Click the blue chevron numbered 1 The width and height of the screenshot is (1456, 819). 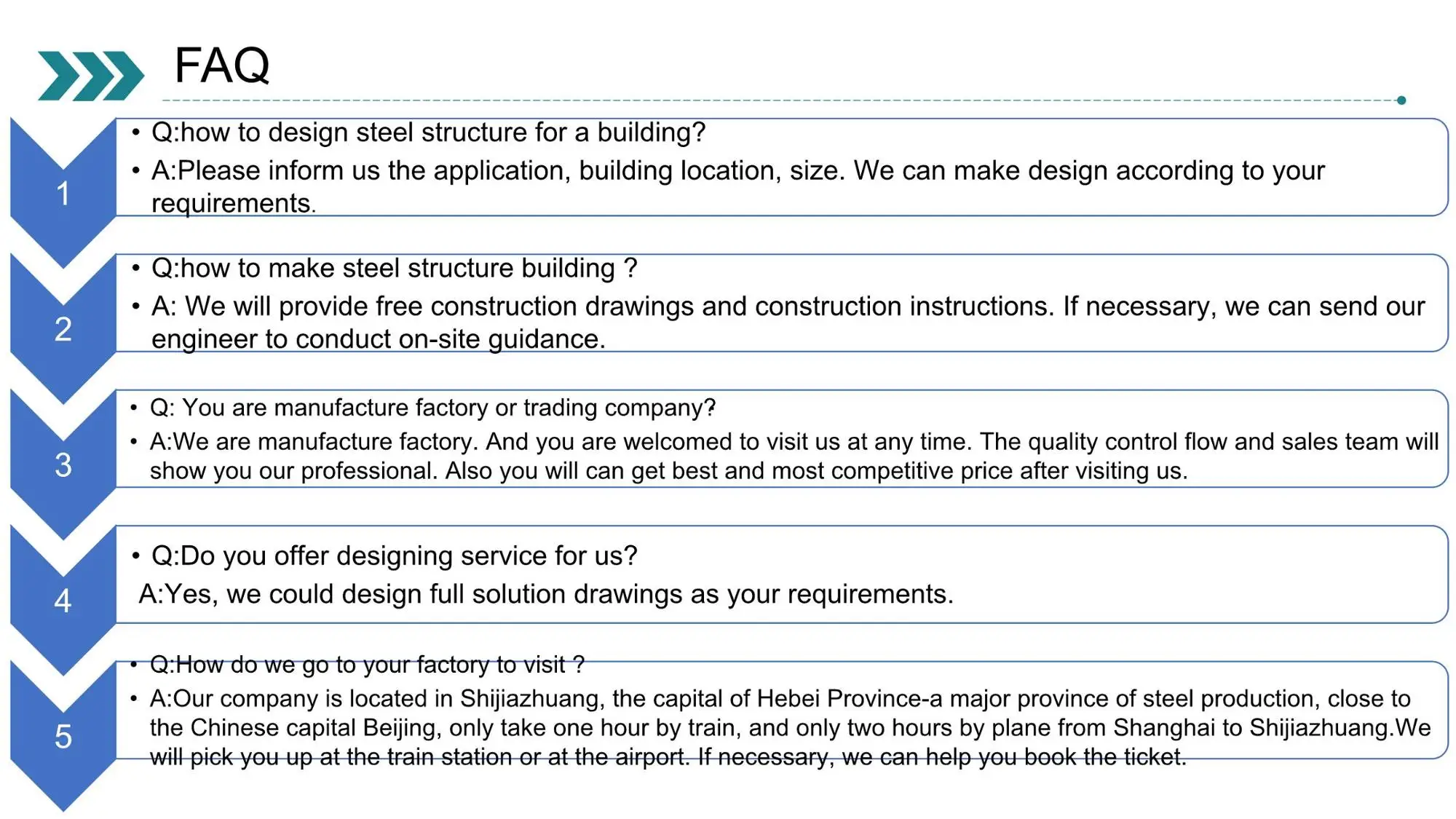pos(63,193)
